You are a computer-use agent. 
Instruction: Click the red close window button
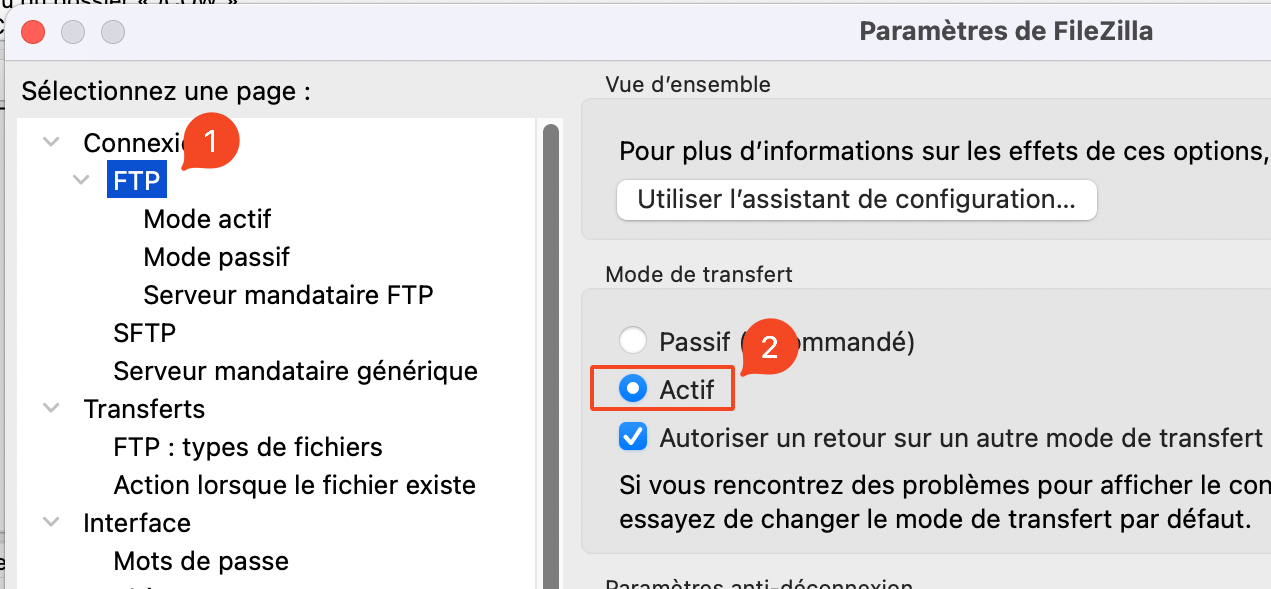33,32
